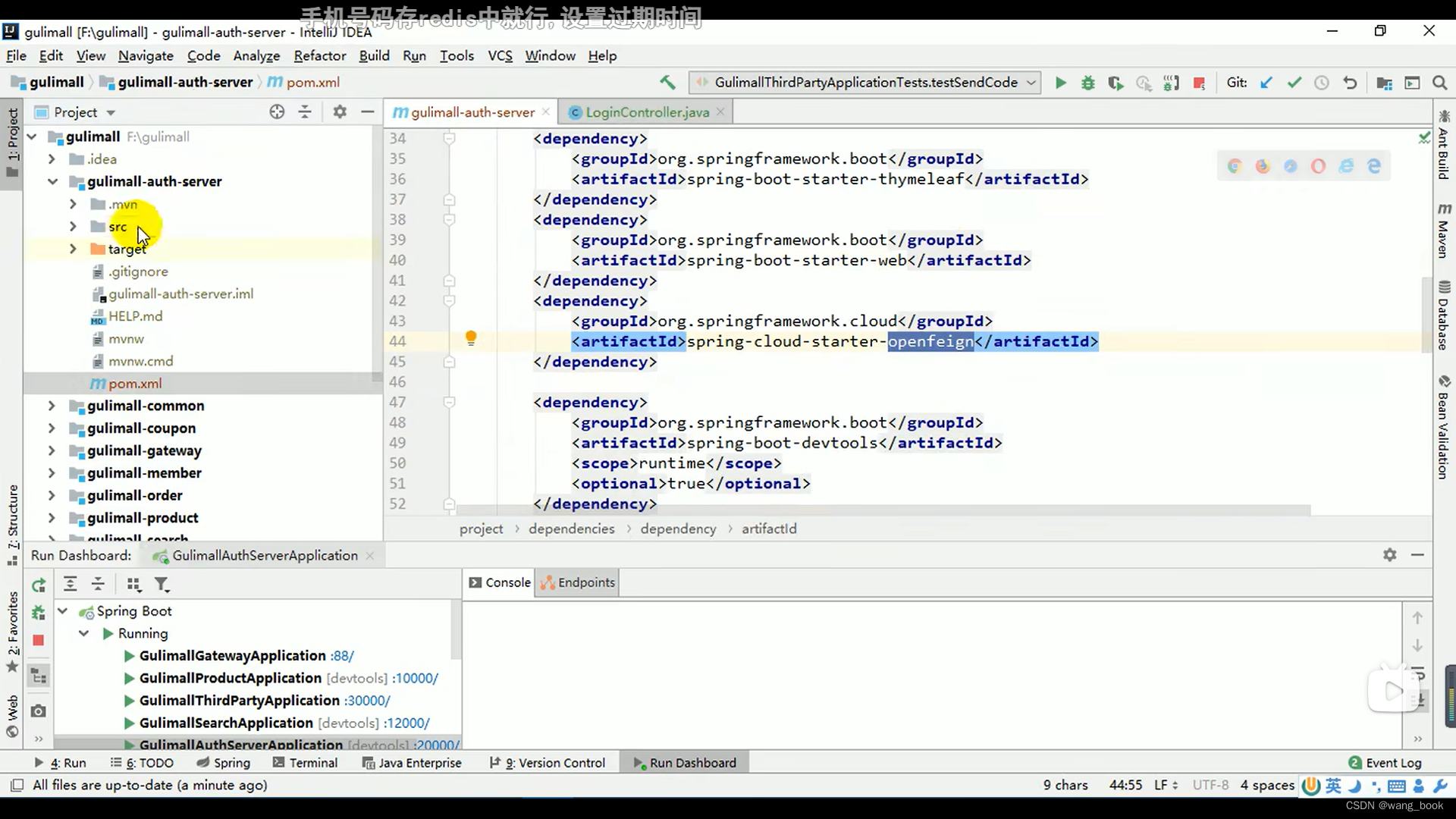Hide the Project panel with minus icon
The width and height of the screenshot is (1456, 819).
point(368,112)
